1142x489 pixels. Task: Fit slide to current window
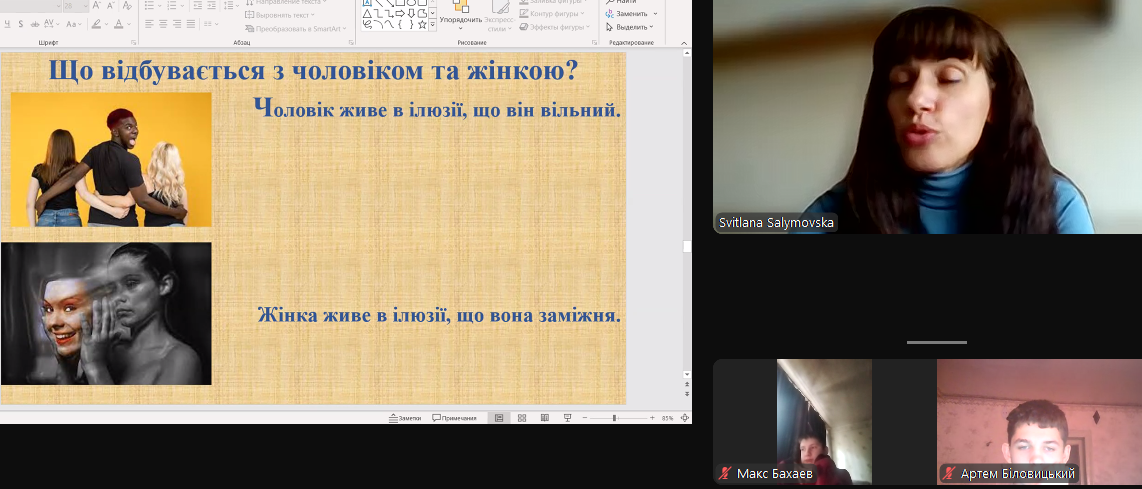pyautogui.click(x=685, y=418)
